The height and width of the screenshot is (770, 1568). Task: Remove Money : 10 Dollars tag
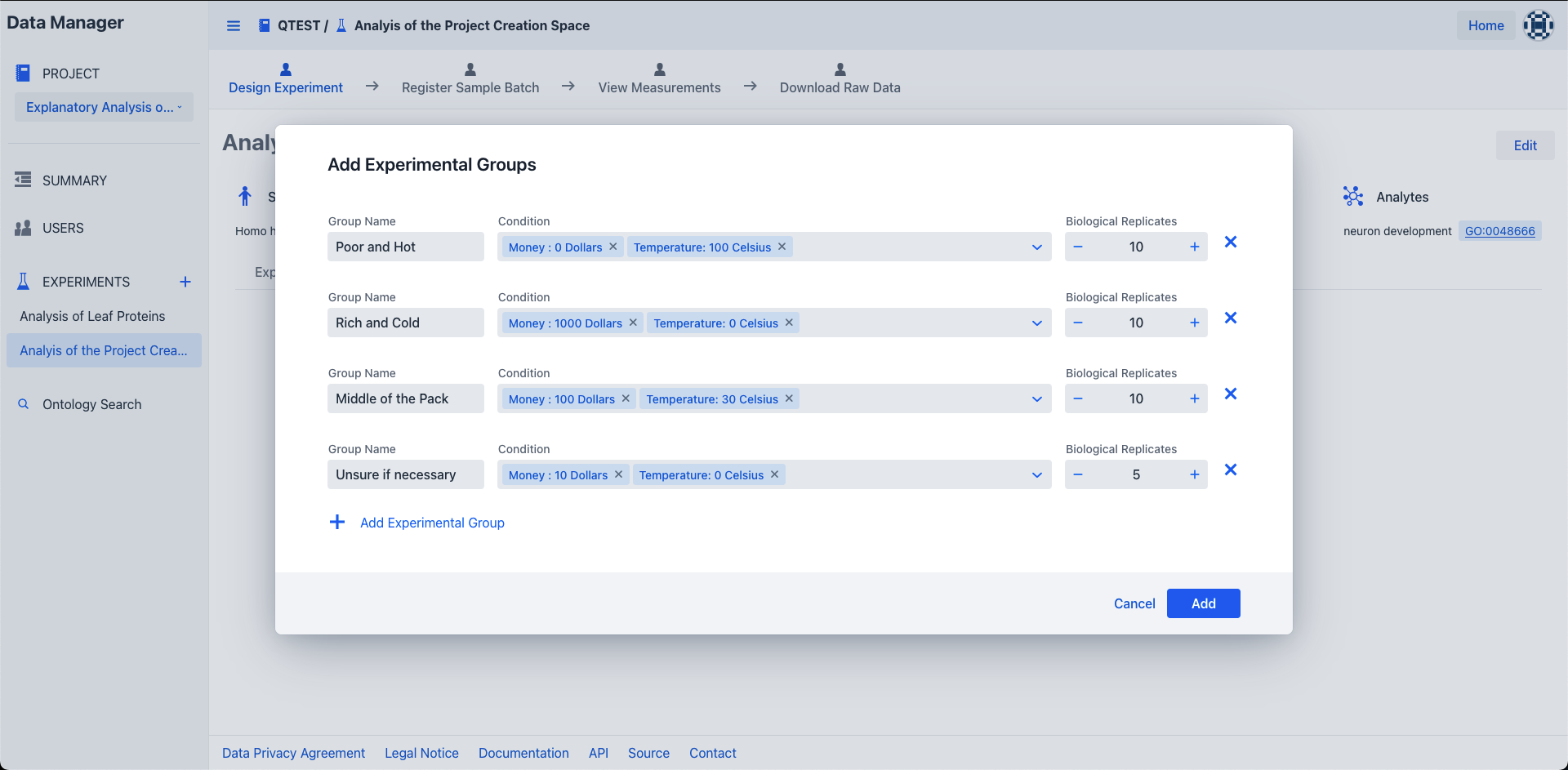tap(618, 474)
